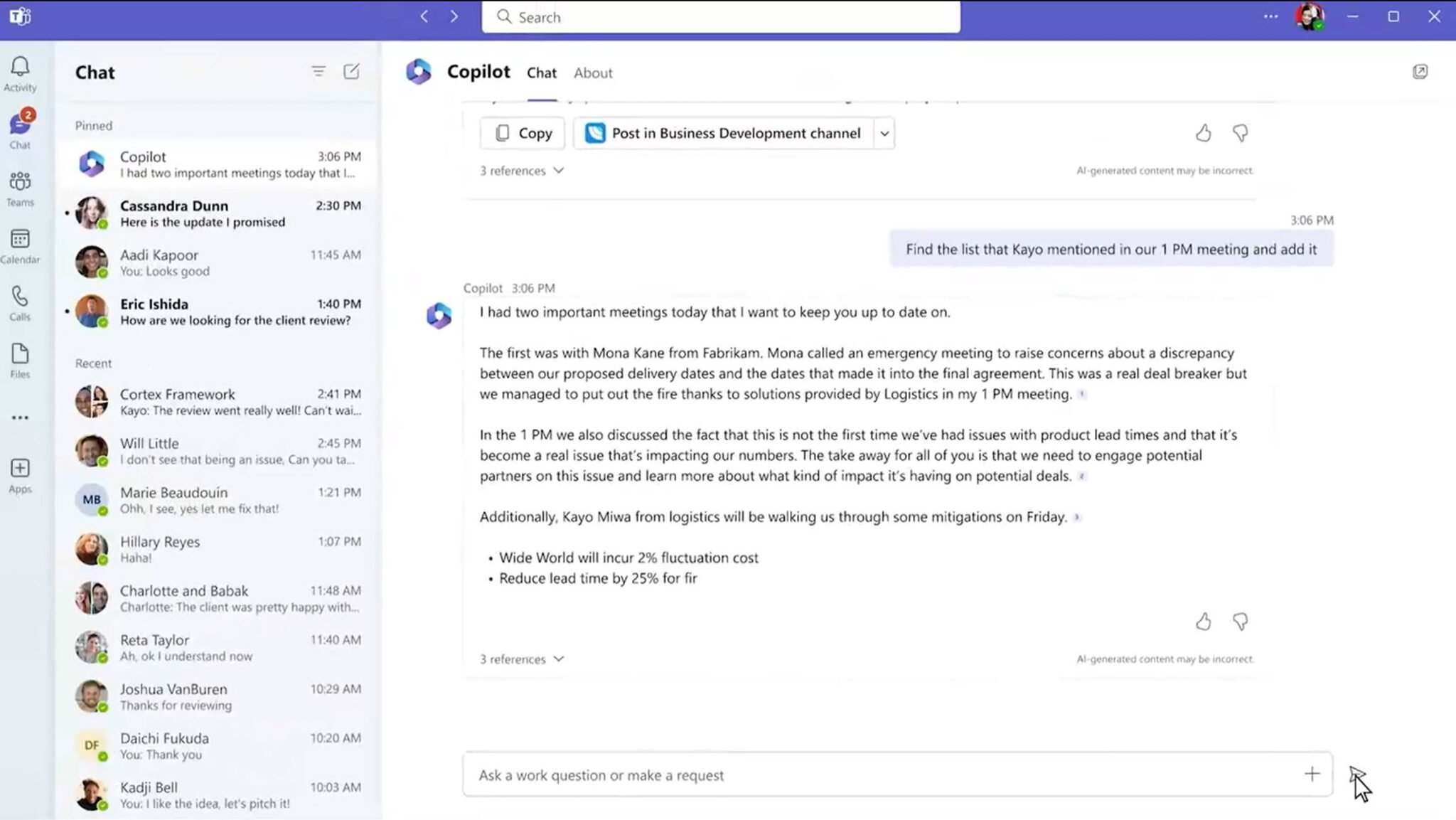Expand the upper 3 references list
Image resolution: width=1456 pixels, height=820 pixels.
click(x=521, y=171)
